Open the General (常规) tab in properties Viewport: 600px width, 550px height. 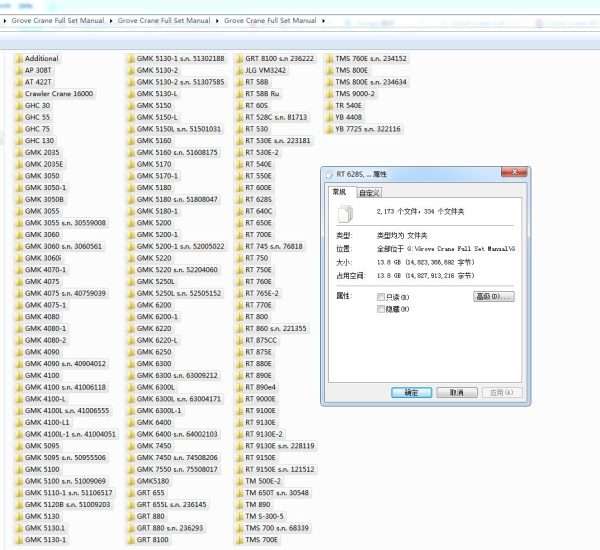pos(339,192)
